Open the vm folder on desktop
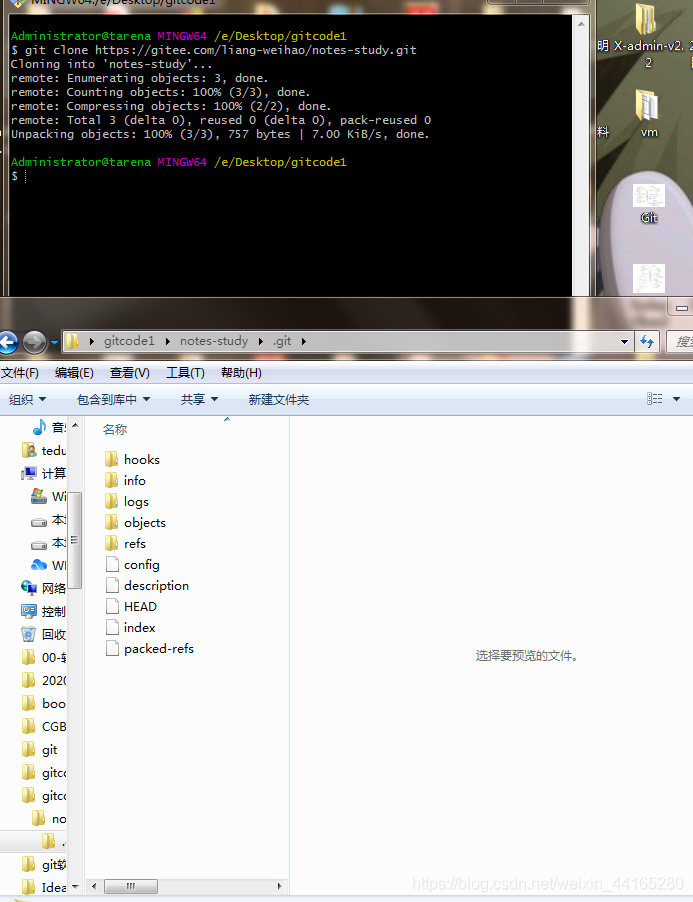Screen dimensions: 693x902 pyautogui.click(x=648, y=114)
